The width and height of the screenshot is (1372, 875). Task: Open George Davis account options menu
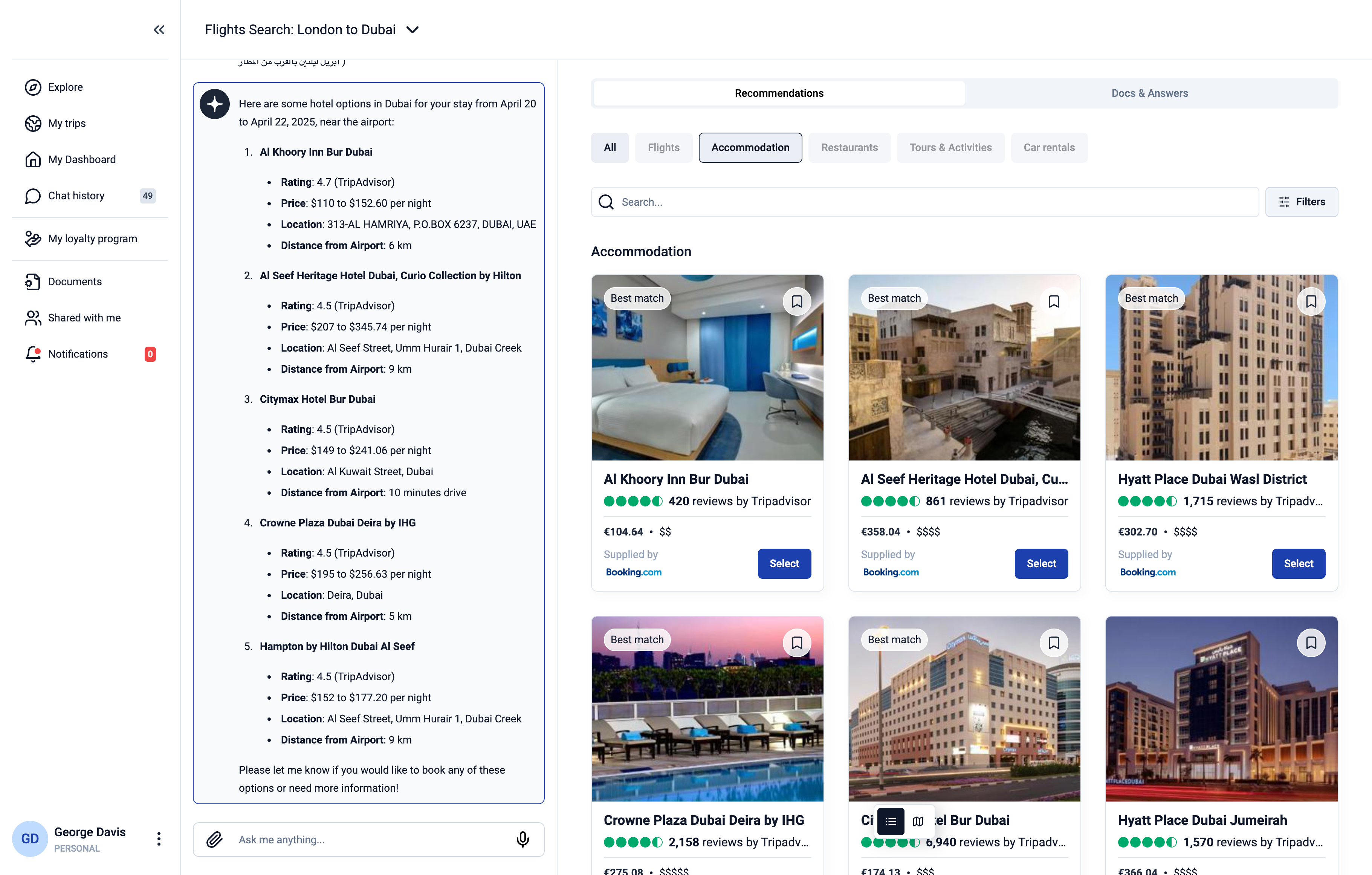pos(159,838)
